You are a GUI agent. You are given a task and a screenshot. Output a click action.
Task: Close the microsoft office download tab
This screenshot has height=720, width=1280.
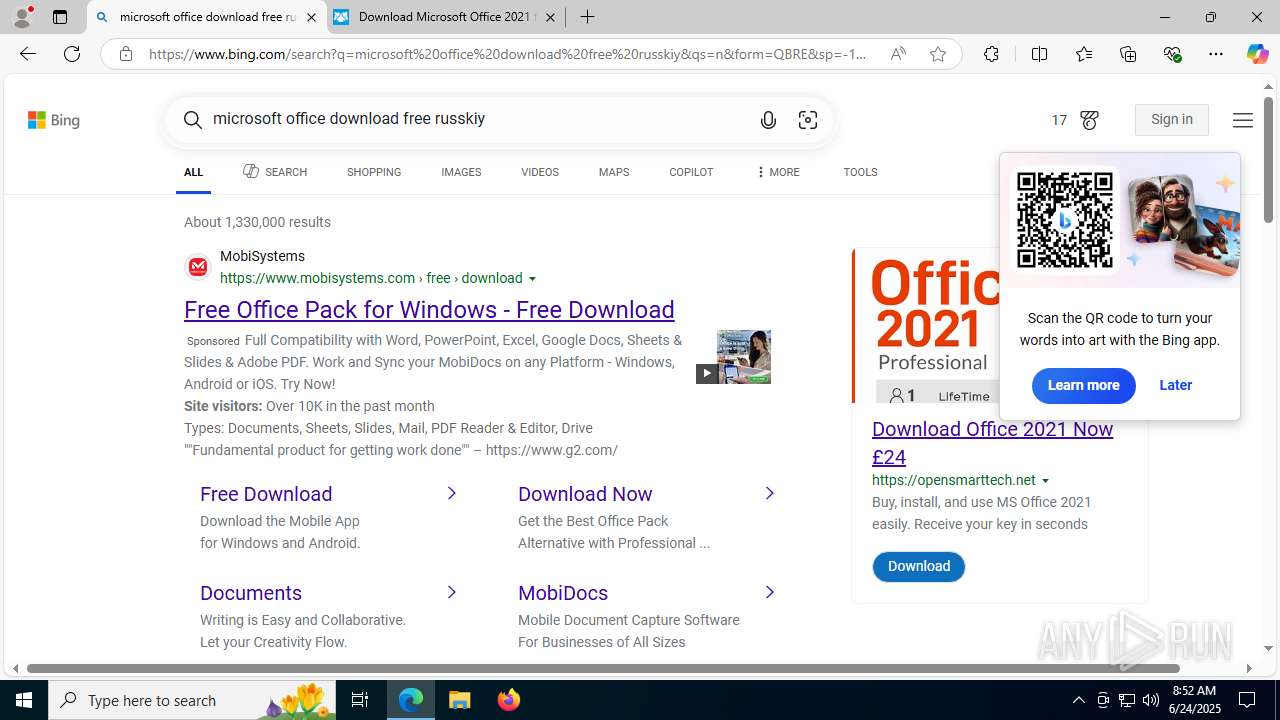pyautogui.click(x=311, y=17)
